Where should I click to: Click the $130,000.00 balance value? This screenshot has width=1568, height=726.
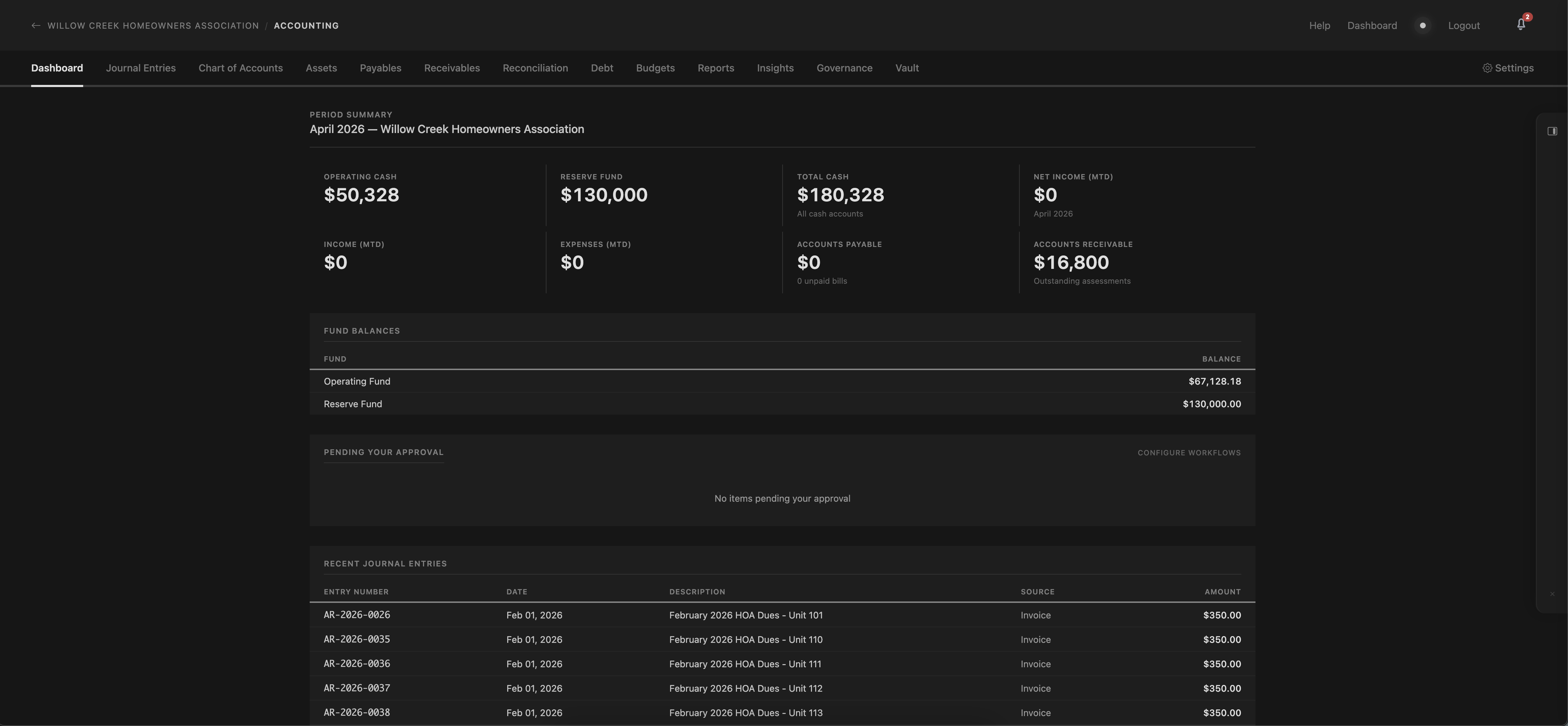(1212, 404)
